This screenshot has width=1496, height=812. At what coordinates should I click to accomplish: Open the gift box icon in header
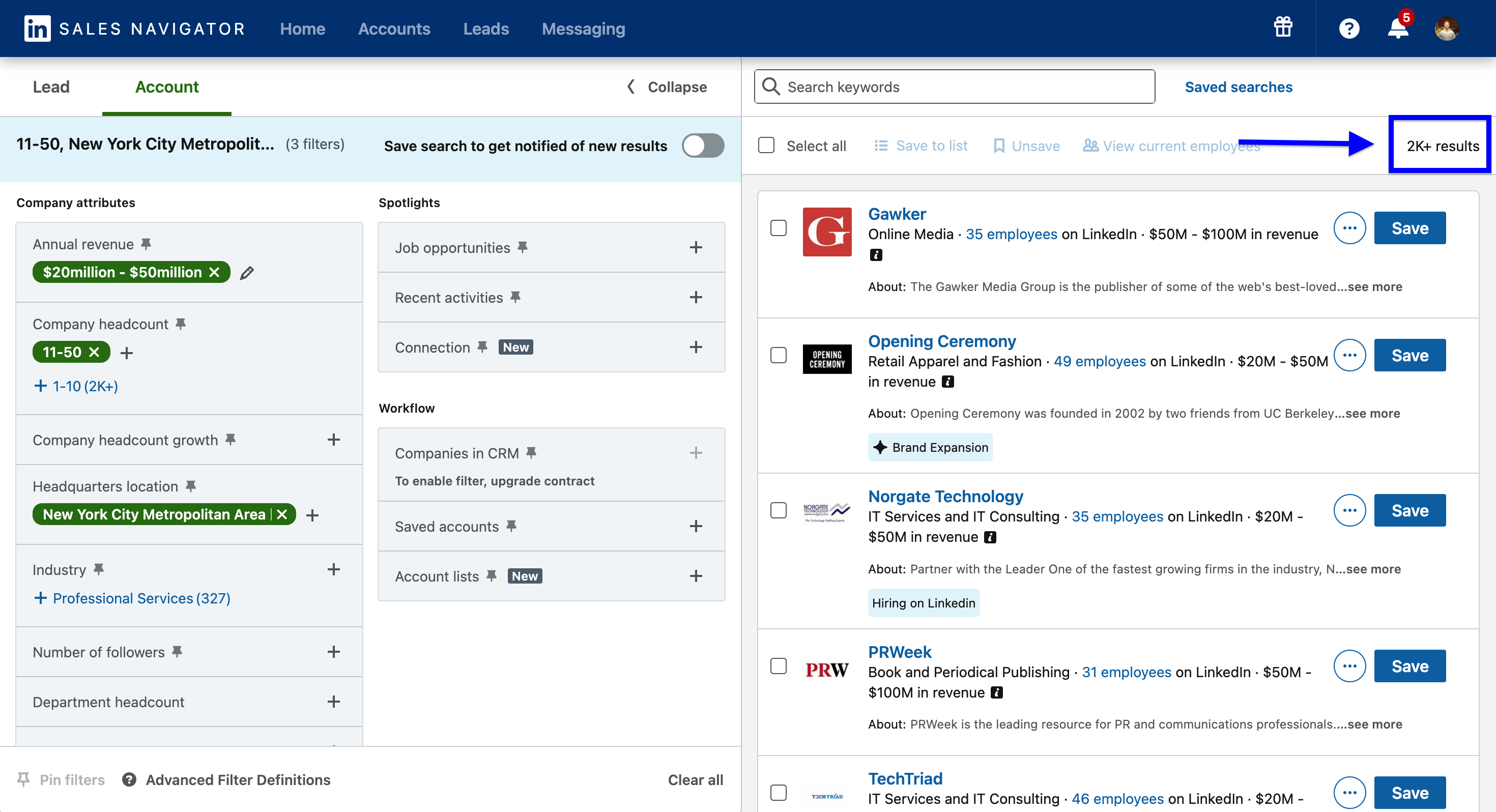(1283, 27)
